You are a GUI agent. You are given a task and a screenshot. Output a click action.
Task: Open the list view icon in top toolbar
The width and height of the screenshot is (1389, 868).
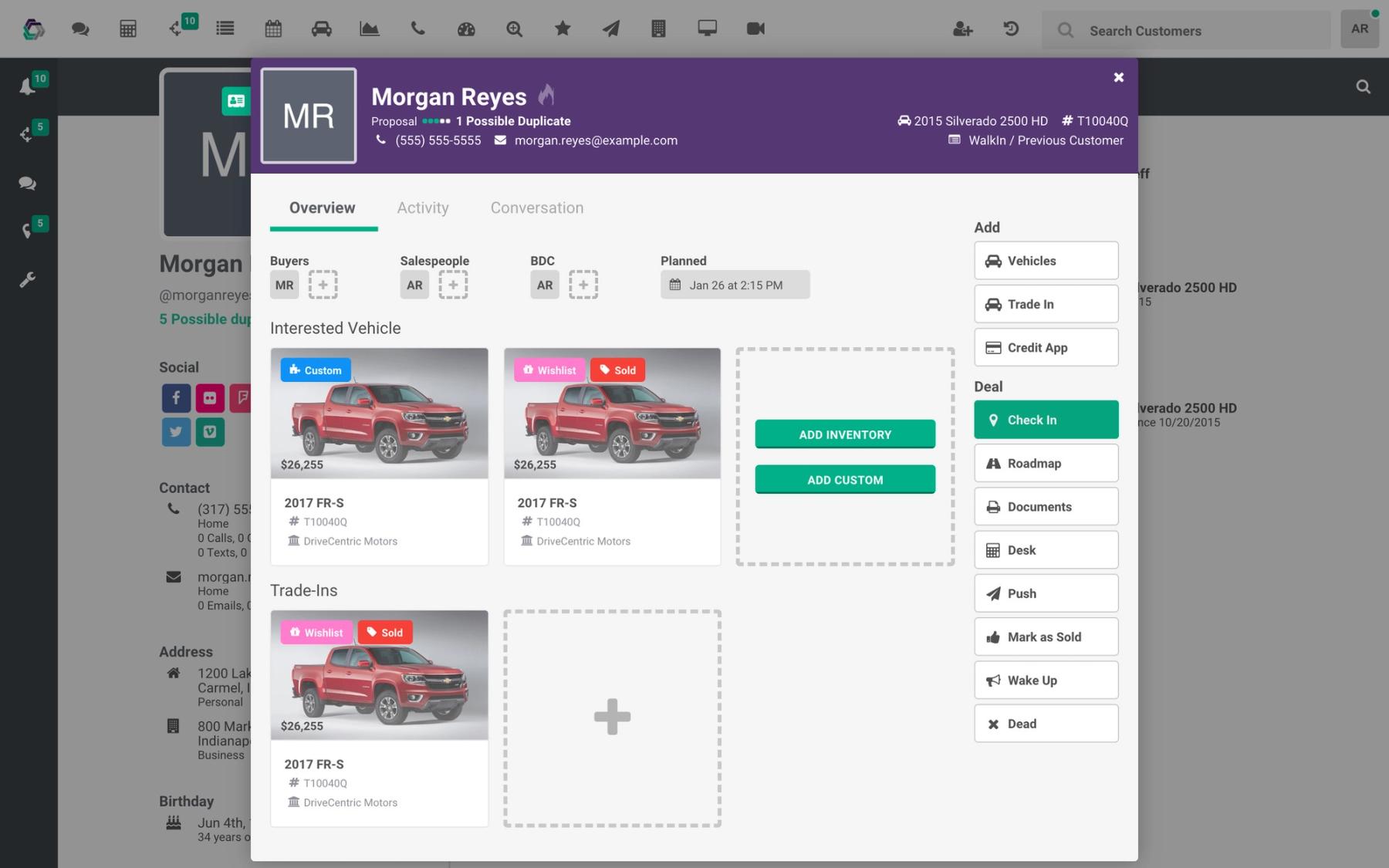pos(225,29)
